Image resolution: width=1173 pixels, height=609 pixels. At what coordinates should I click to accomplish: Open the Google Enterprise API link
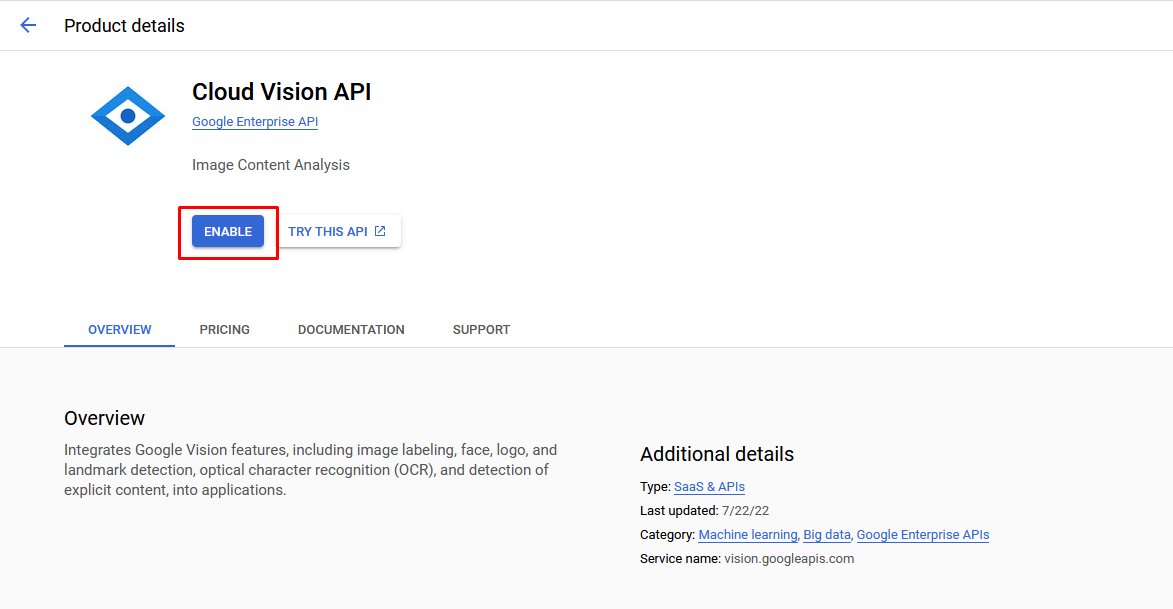tap(255, 122)
